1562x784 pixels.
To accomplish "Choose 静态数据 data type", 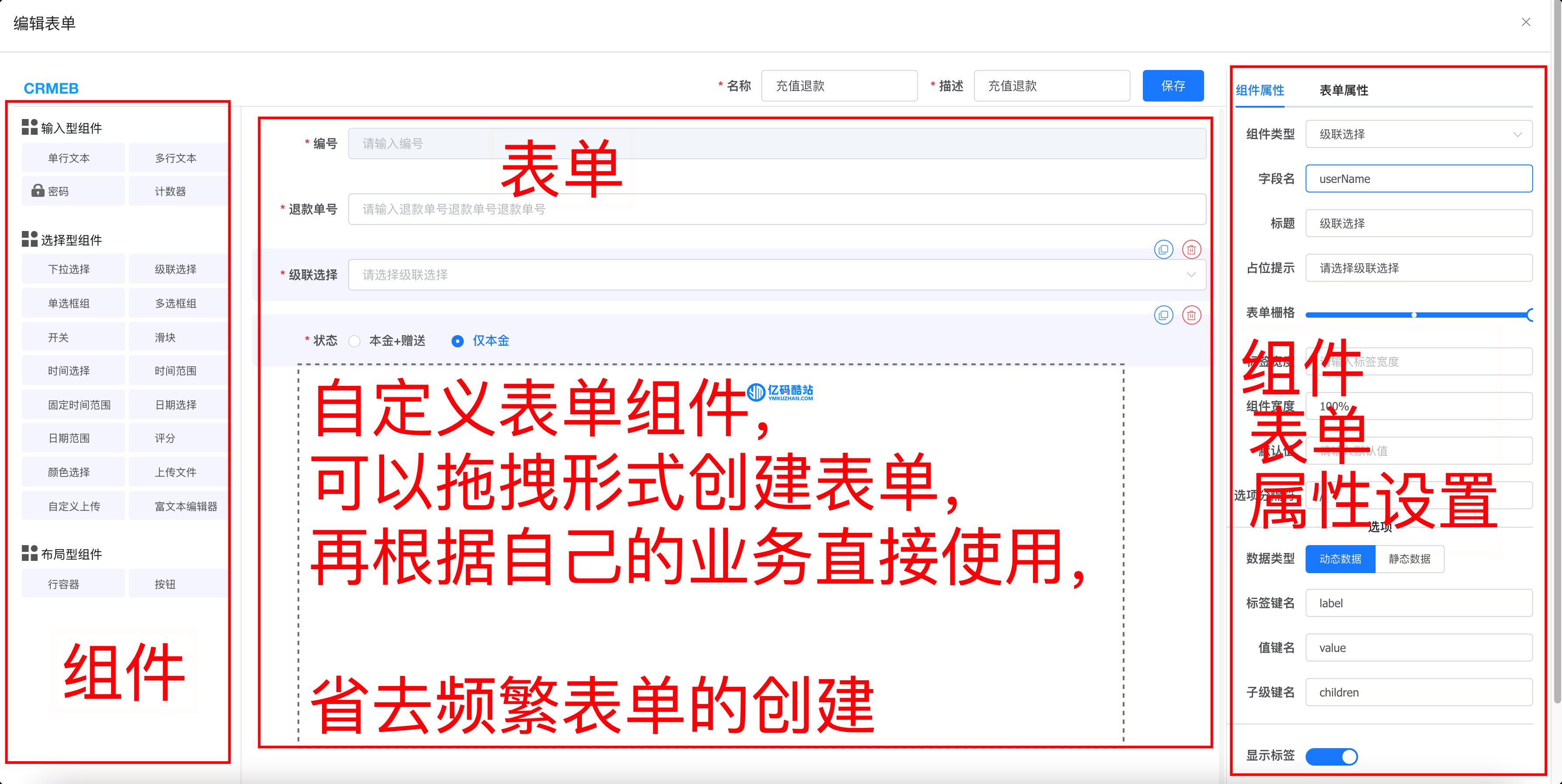I will (1409, 558).
